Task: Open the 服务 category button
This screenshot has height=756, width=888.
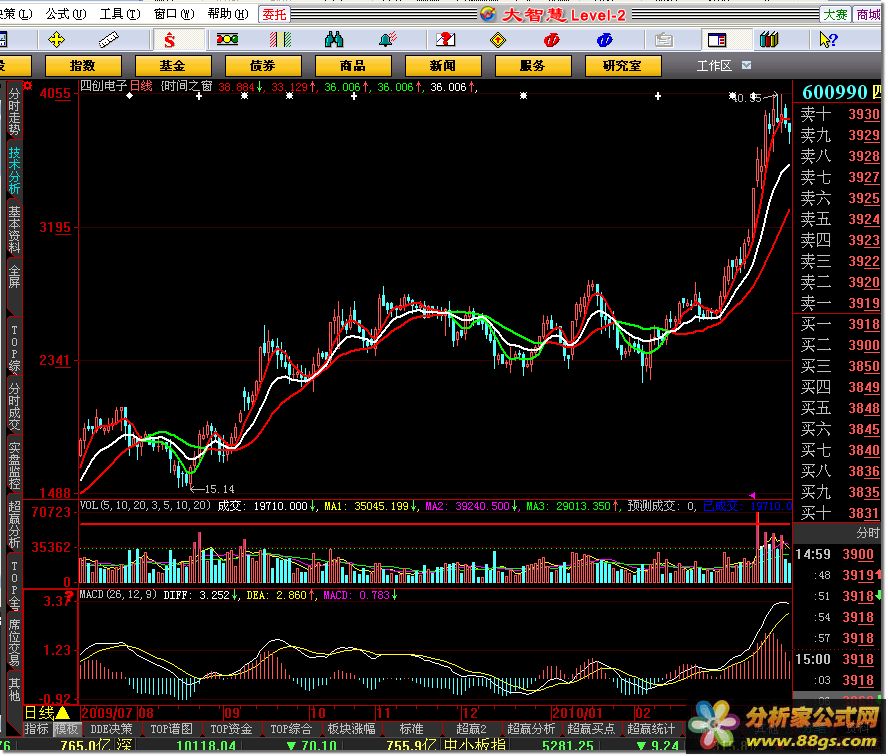Action: (x=533, y=66)
